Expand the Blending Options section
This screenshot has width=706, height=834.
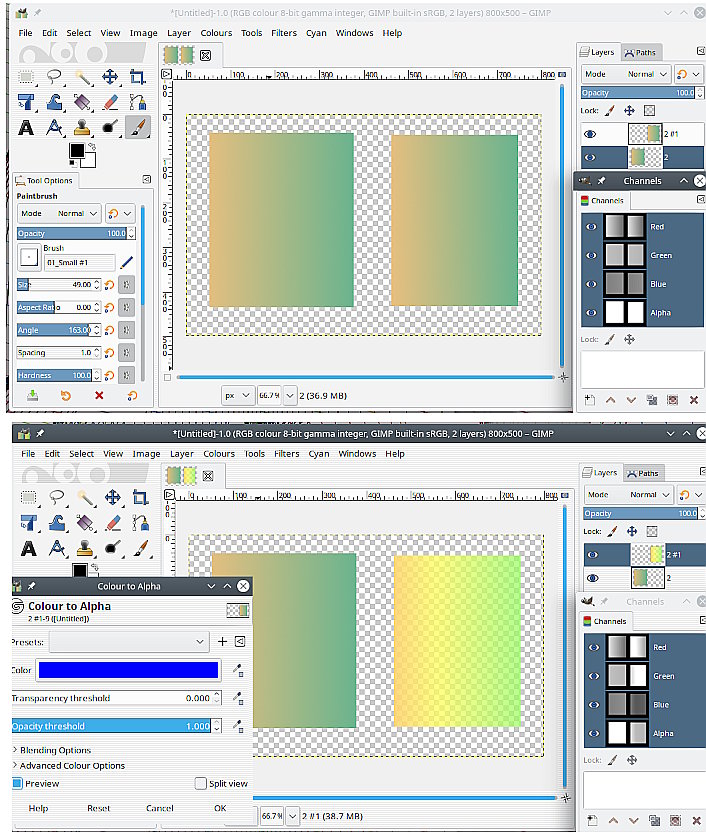pyautogui.click(x=14, y=750)
